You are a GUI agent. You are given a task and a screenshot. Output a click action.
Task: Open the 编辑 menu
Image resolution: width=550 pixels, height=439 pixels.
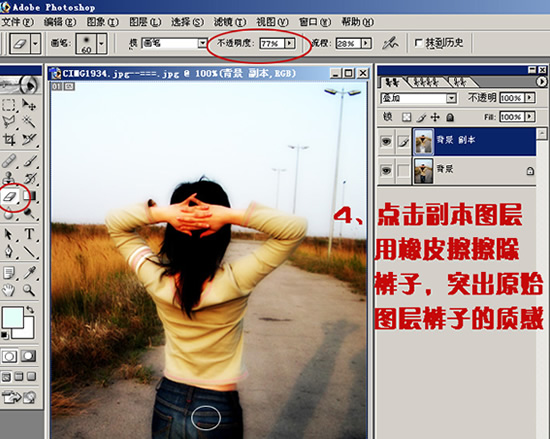pos(60,22)
